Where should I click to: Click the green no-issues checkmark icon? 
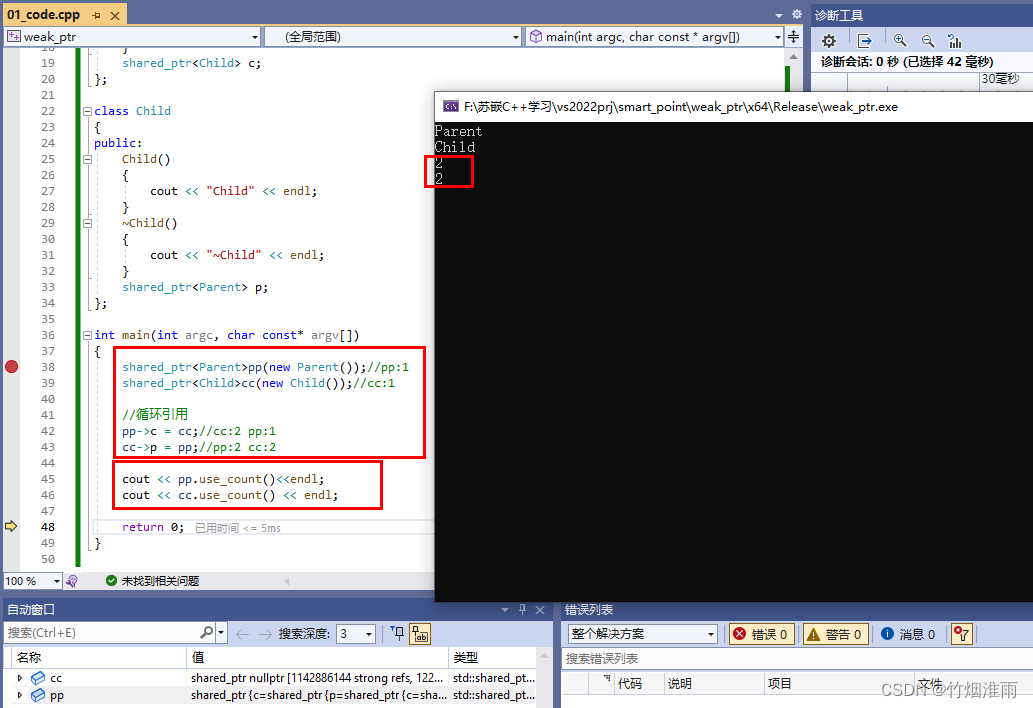pos(111,580)
